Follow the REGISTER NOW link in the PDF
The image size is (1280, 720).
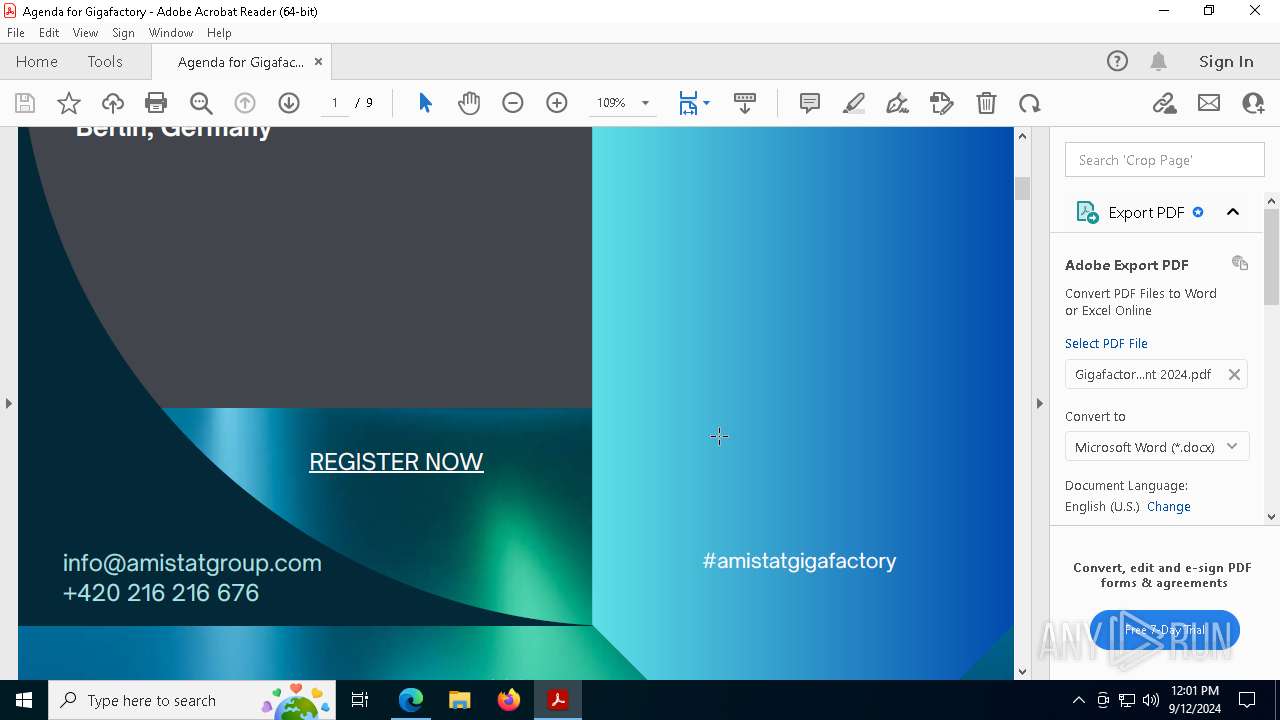point(396,461)
